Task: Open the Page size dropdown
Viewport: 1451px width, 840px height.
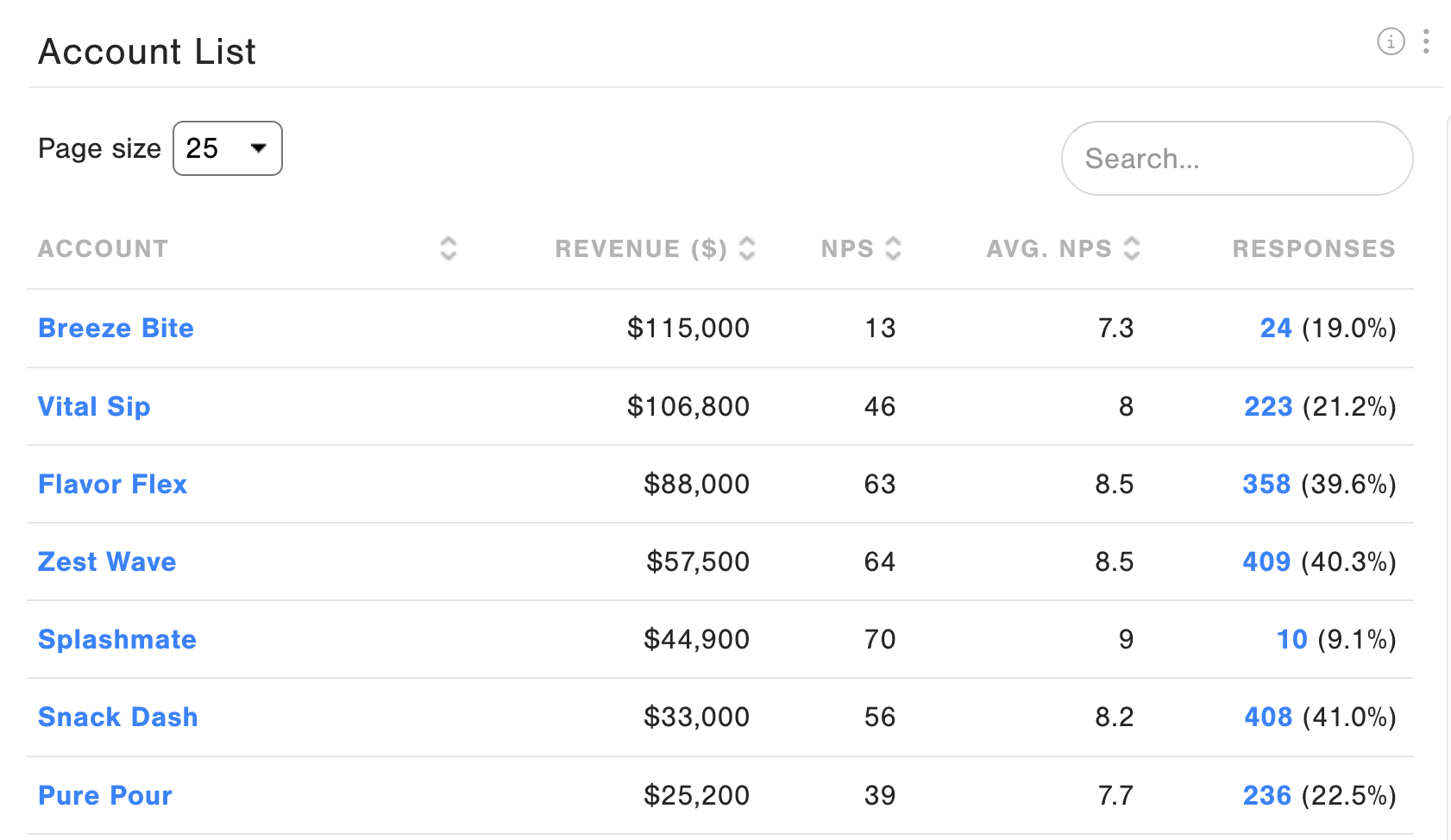Action: pyautogui.click(x=228, y=148)
